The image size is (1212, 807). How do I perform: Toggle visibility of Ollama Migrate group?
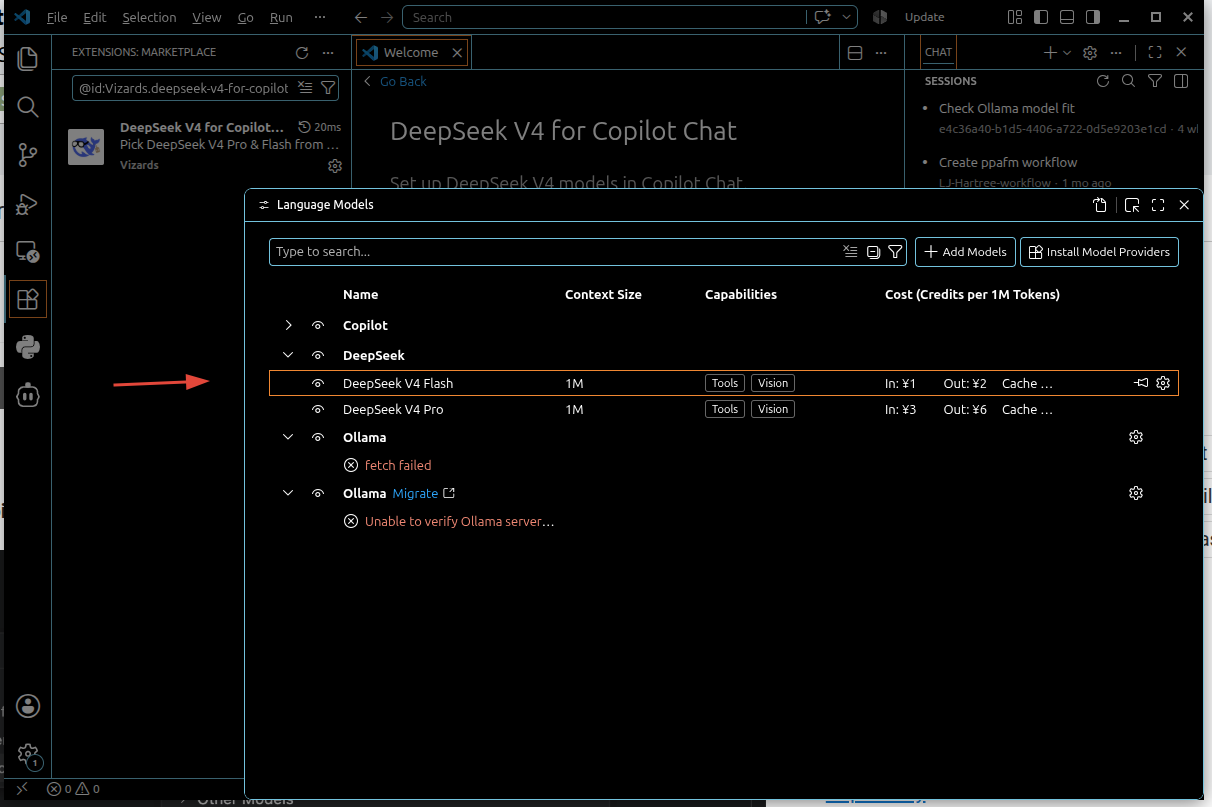pyautogui.click(x=318, y=494)
